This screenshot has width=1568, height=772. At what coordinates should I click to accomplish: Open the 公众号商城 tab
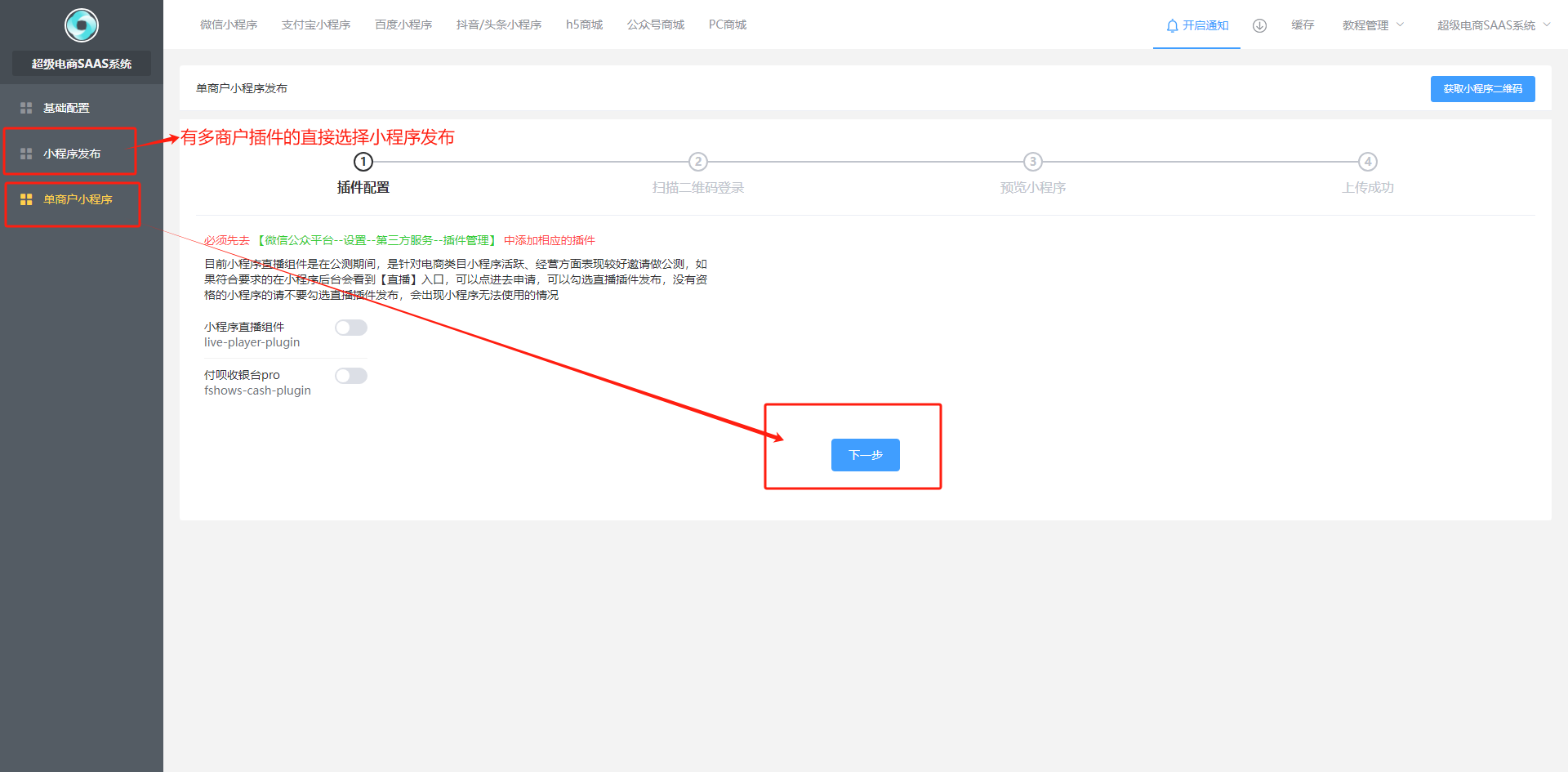(656, 25)
